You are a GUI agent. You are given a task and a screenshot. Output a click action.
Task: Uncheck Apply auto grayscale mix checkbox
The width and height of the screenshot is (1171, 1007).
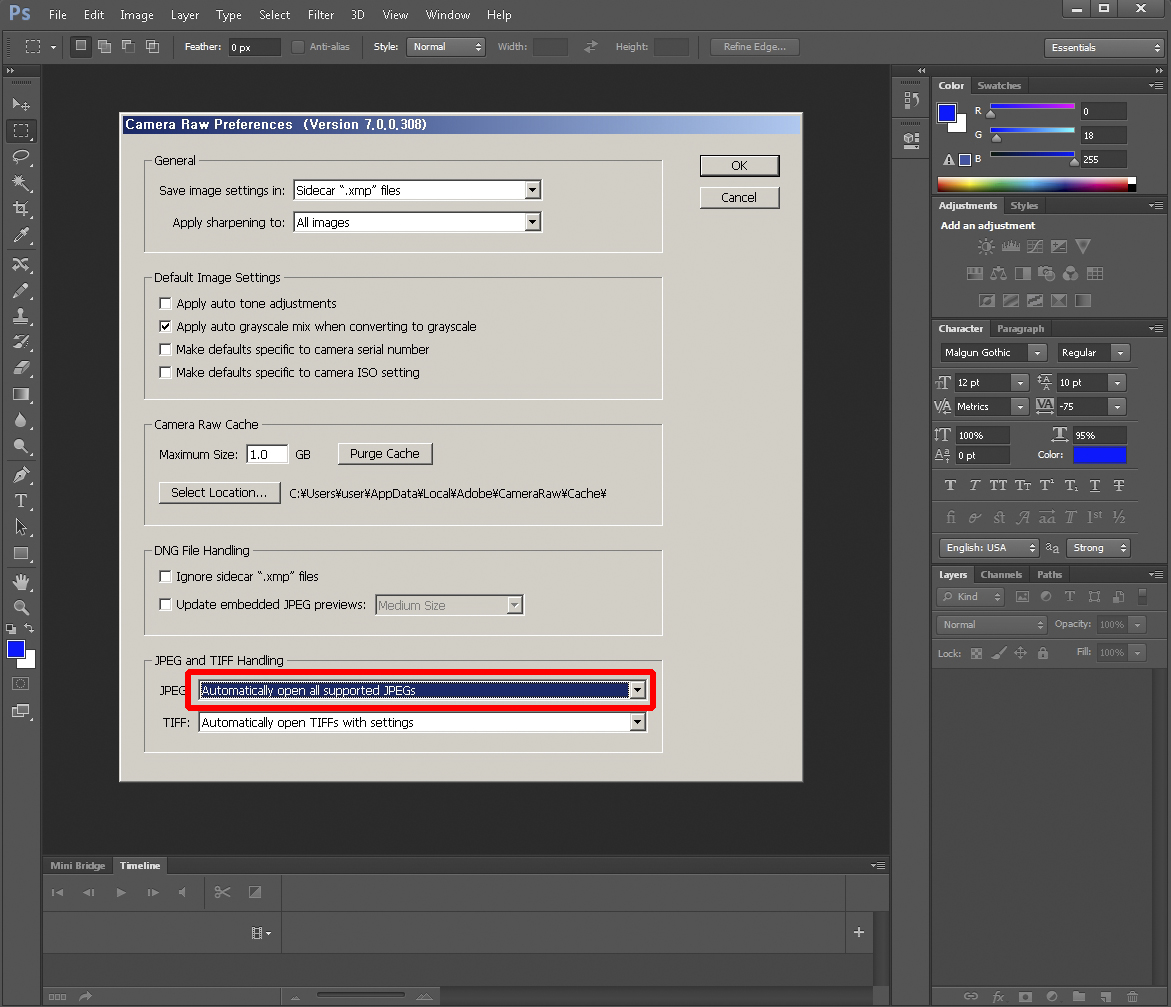(165, 326)
